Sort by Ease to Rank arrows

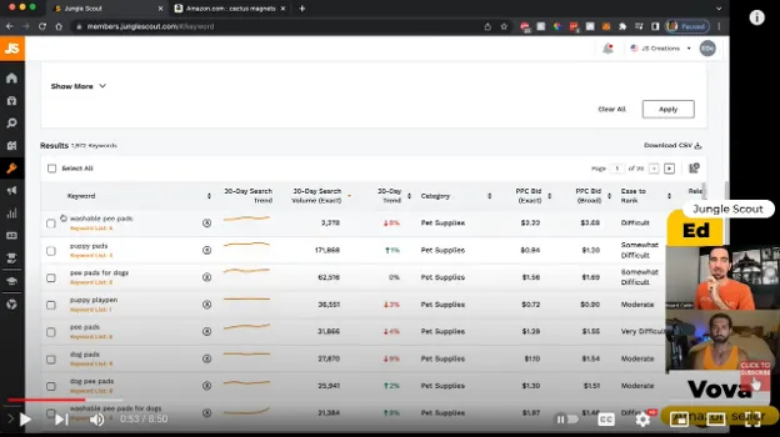pyautogui.click(x=669, y=196)
